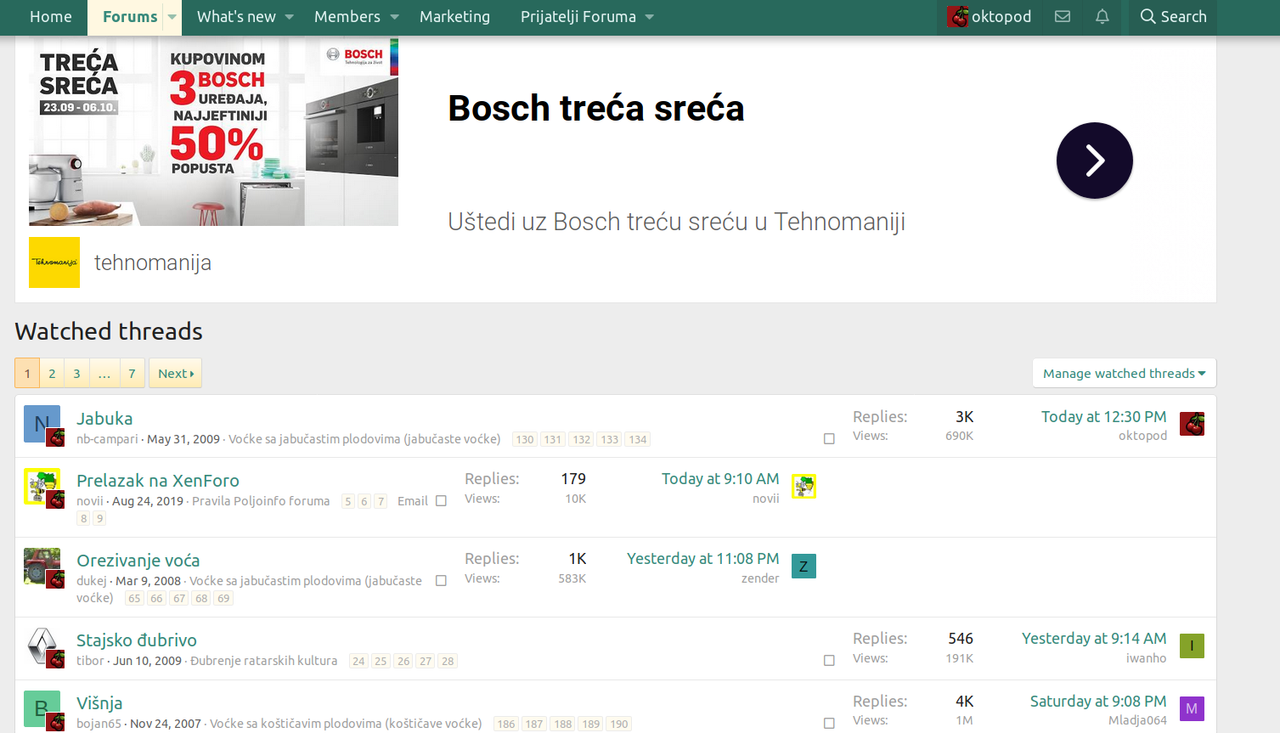Click iwanho's I avatar
The image size is (1280, 733).
[x=1192, y=646]
